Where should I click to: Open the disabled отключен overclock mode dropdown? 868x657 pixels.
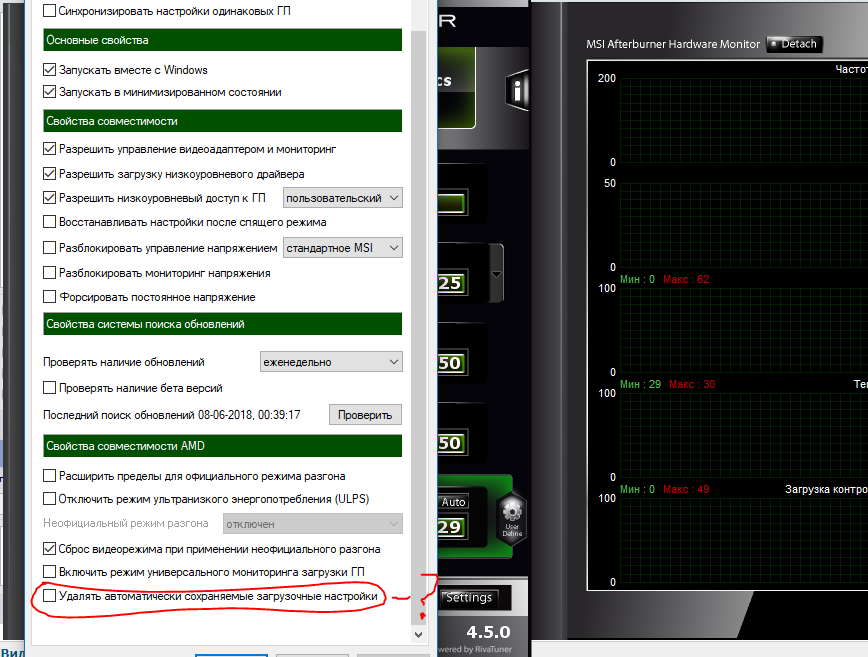point(313,524)
